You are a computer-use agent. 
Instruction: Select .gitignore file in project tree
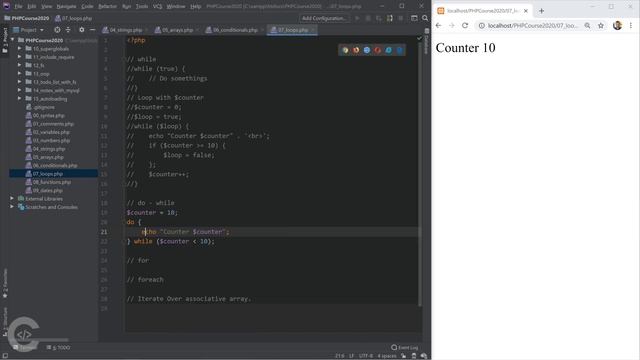40,107
